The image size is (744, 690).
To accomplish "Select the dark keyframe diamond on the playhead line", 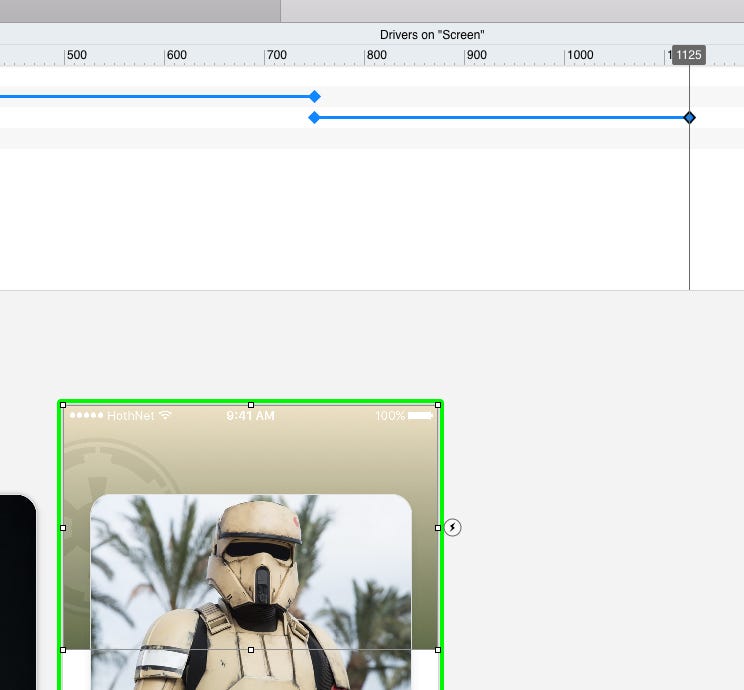I will [x=689, y=118].
